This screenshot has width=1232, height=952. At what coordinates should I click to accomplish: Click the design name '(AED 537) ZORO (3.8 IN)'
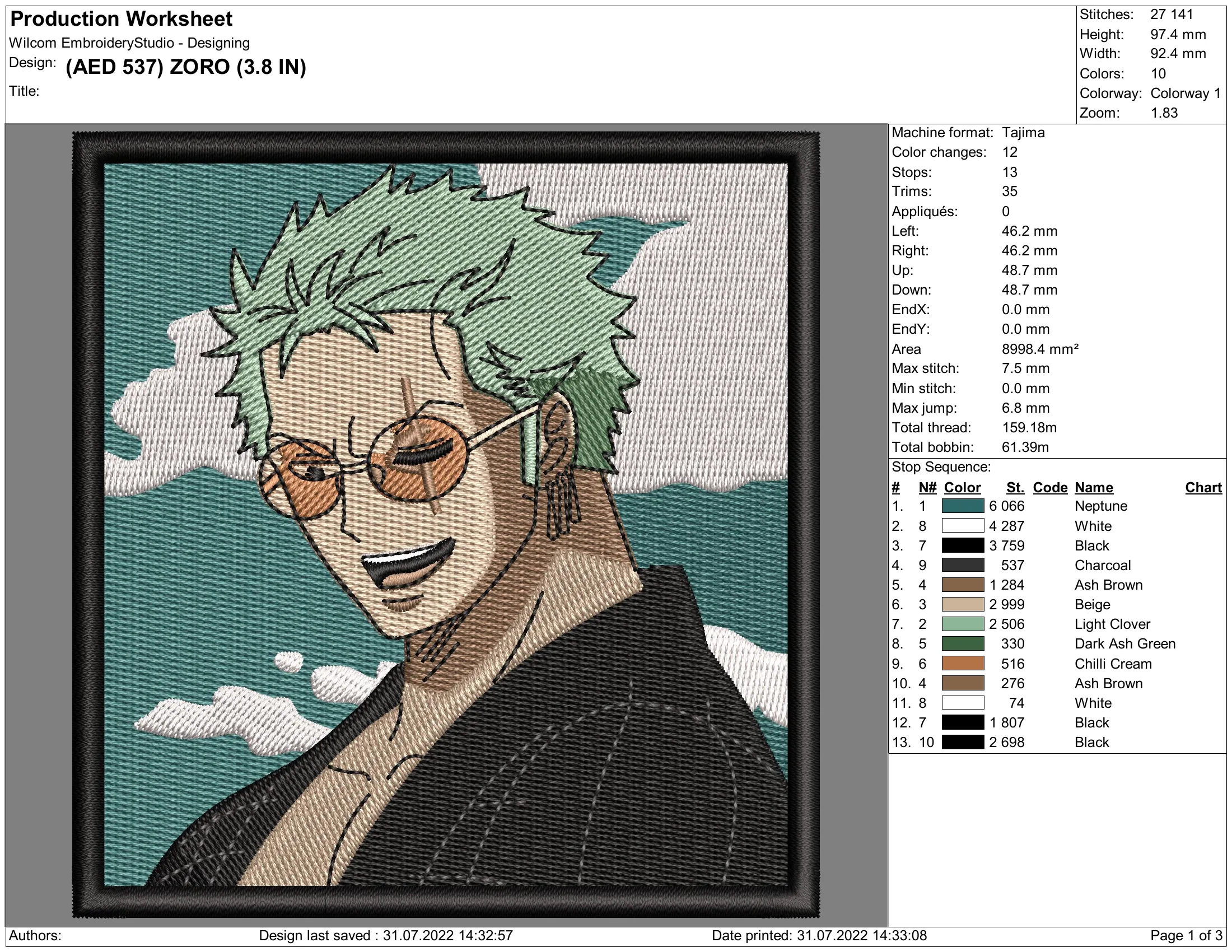tap(186, 67)
